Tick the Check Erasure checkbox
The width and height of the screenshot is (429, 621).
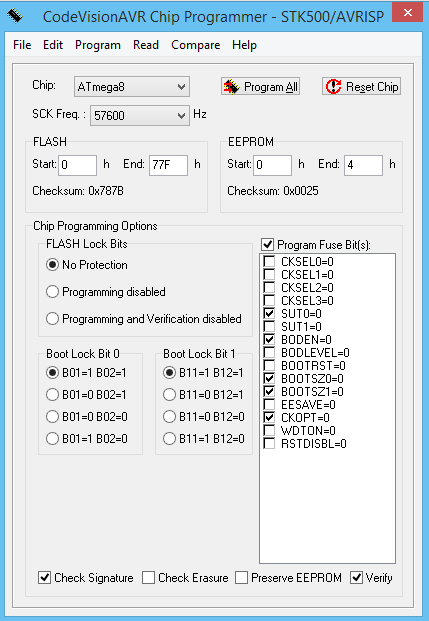point(148,577)
